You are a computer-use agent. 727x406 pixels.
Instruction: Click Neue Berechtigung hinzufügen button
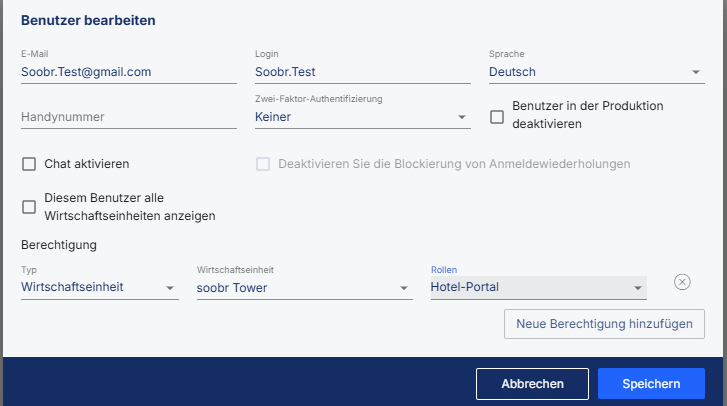[604, 324]
